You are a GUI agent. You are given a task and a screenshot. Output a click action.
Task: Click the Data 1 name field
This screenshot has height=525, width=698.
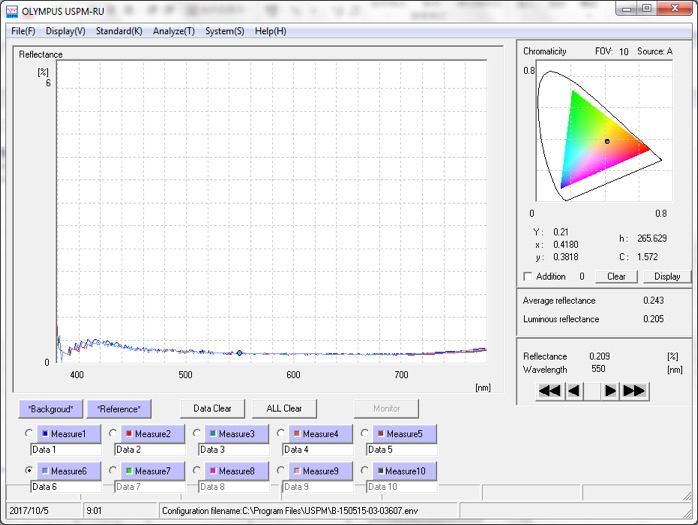65,450
